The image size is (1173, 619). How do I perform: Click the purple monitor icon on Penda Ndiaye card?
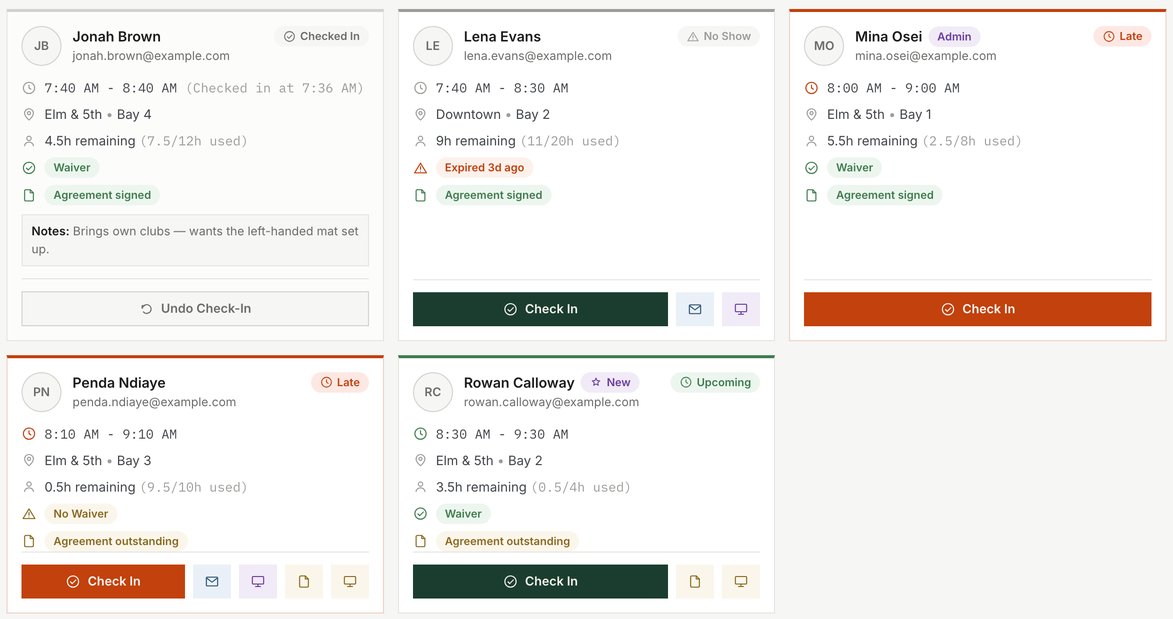258,582
